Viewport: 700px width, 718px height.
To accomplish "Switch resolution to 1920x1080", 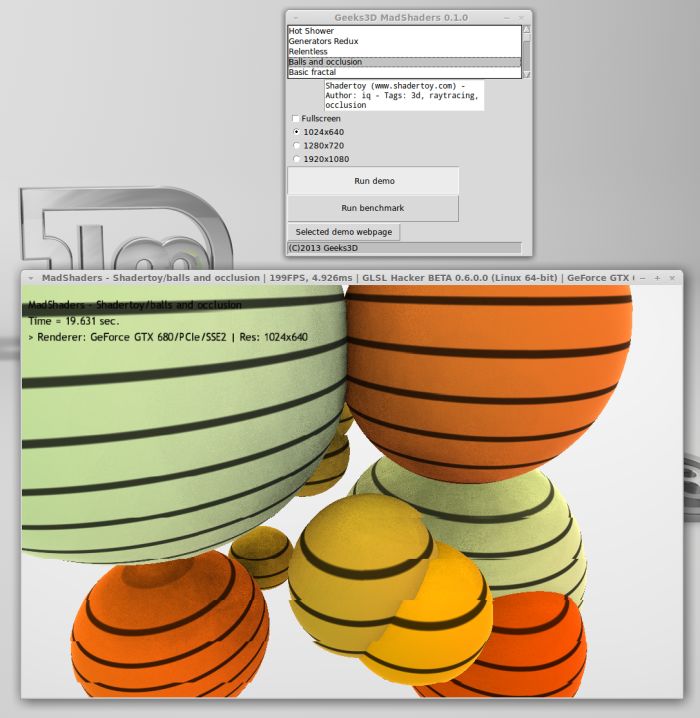I will (x=297, y=159).
